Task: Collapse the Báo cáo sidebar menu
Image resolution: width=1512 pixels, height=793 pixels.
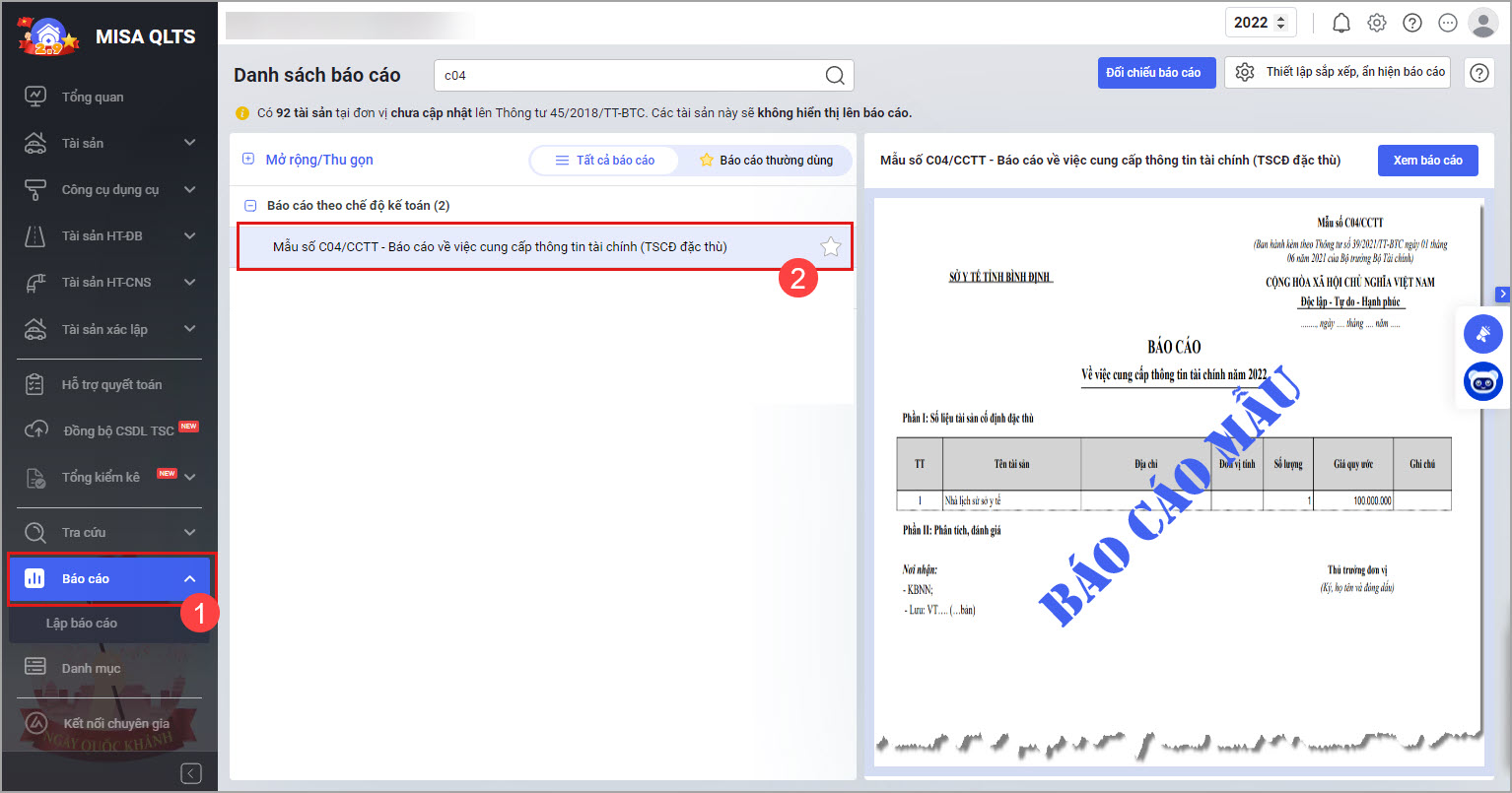Action: (190, 578)
